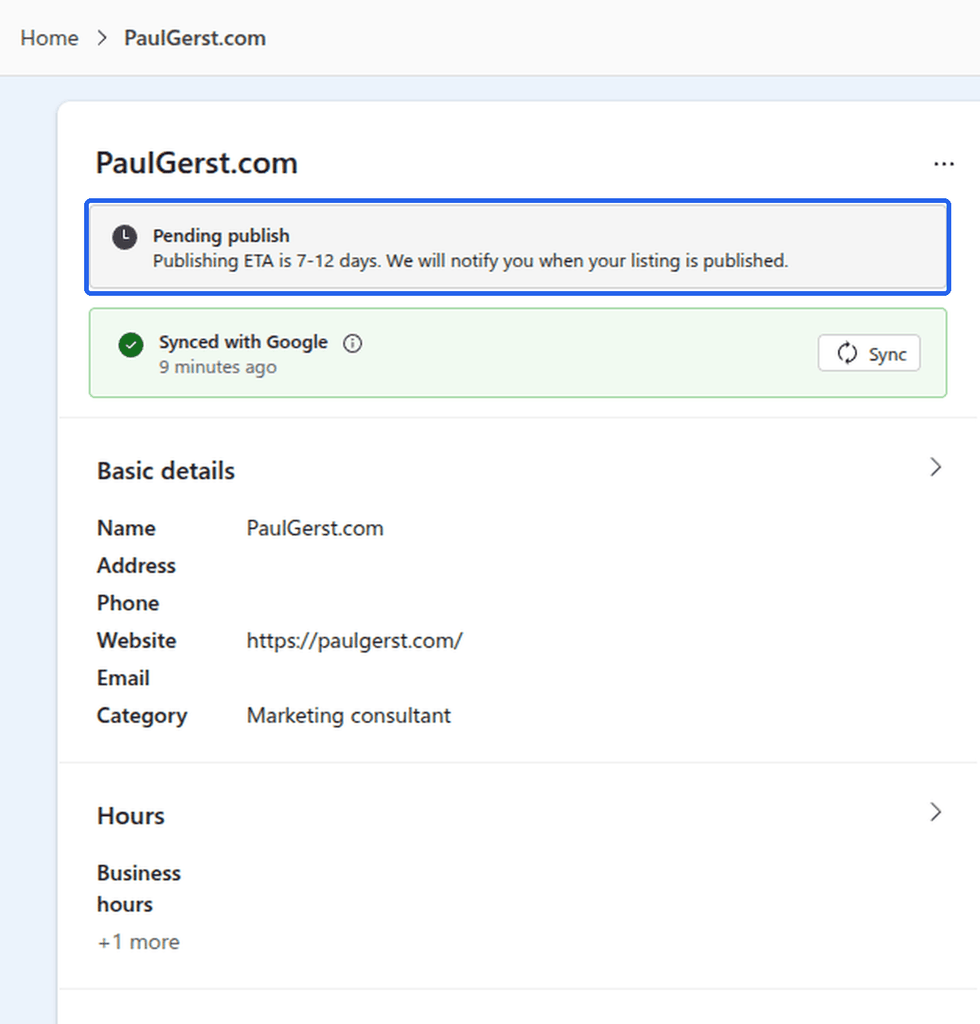Image resolution: width=980 pixels, height=1024 pixels.
Task: Click the breadcrumb separator chevron
Action: click(102, 38)
